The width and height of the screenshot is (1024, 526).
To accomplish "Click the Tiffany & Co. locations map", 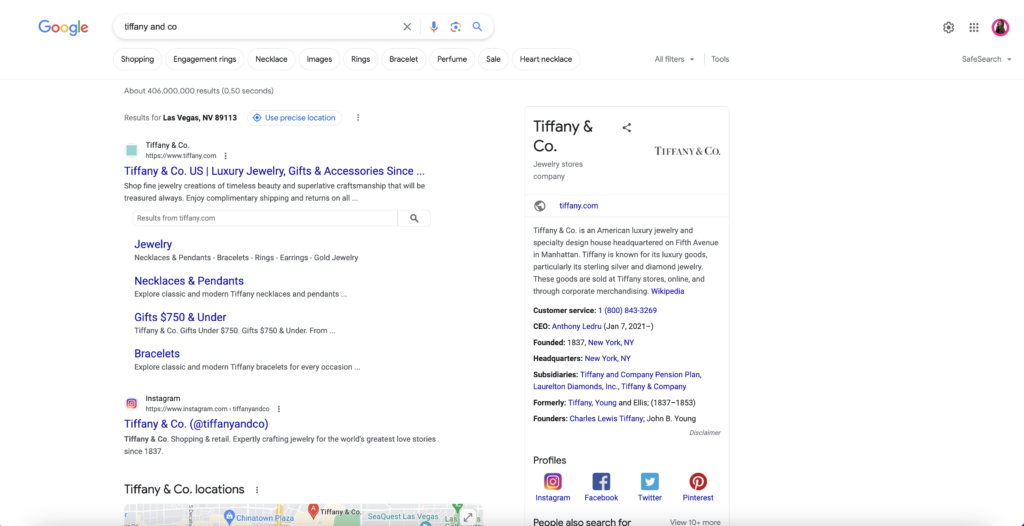I will [304, 515].
